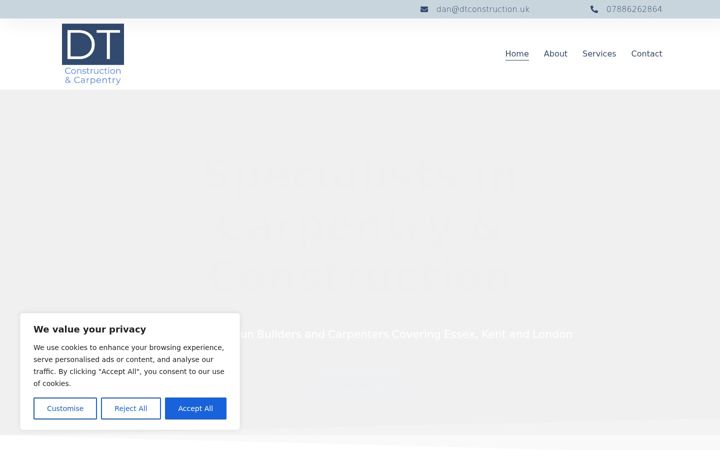This screenshot has width=720, height=450.
Task: Navigate to the Contact page
Action: pyautogui.click(x=646, y=54)
